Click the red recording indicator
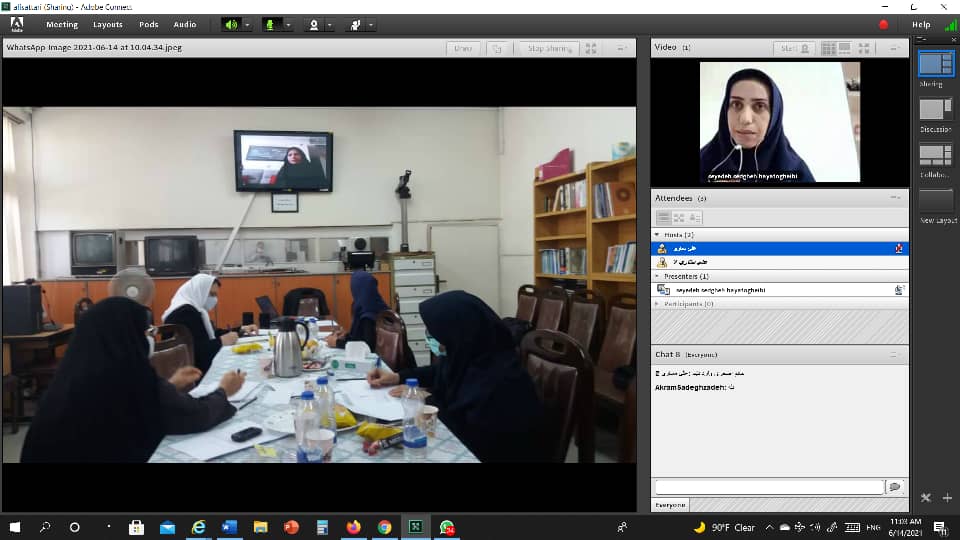This screenshot has width=960, height=540. (883, 24)
